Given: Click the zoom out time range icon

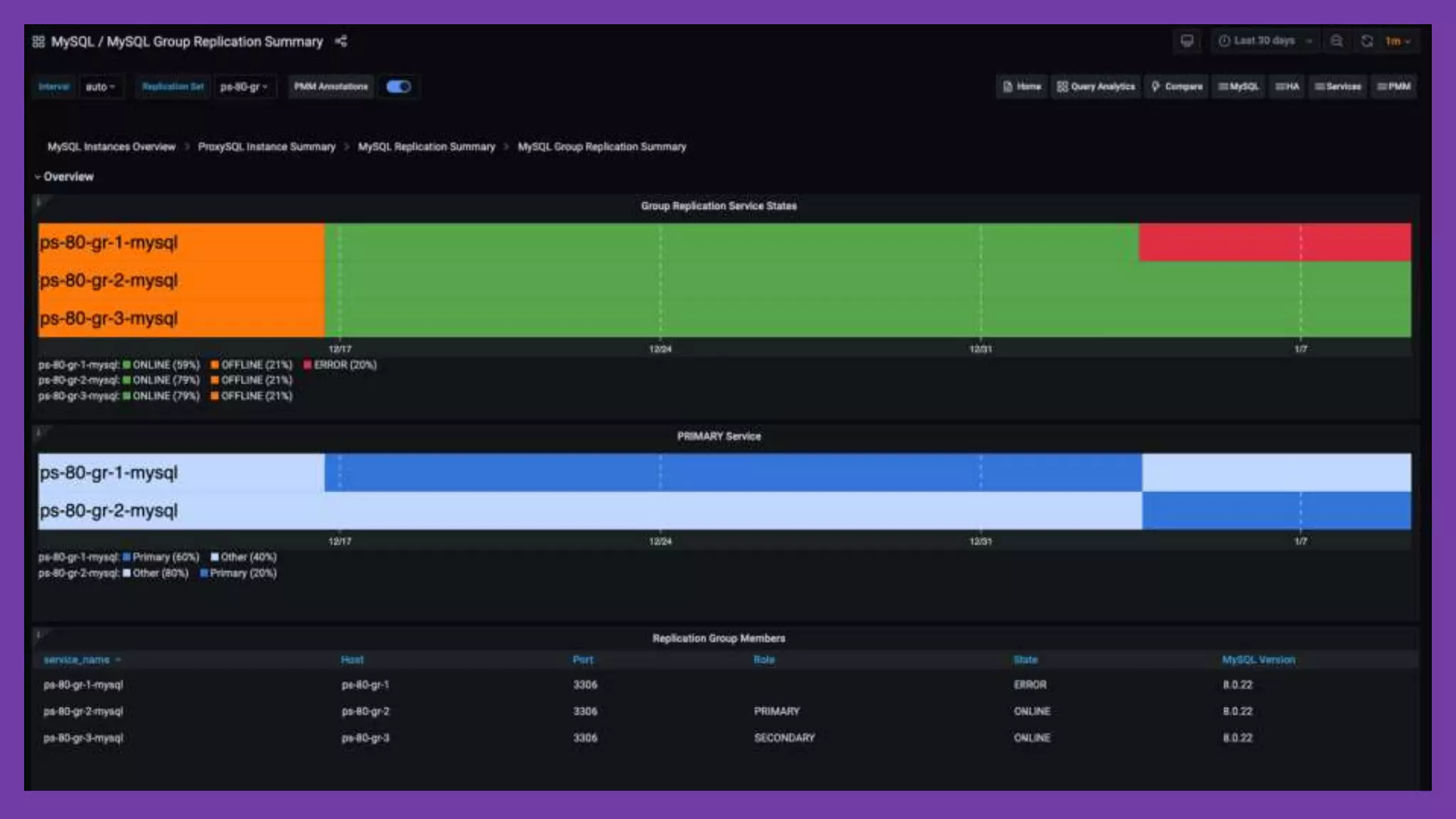Looking at the screenshot, I should (x=1337, y=41).
